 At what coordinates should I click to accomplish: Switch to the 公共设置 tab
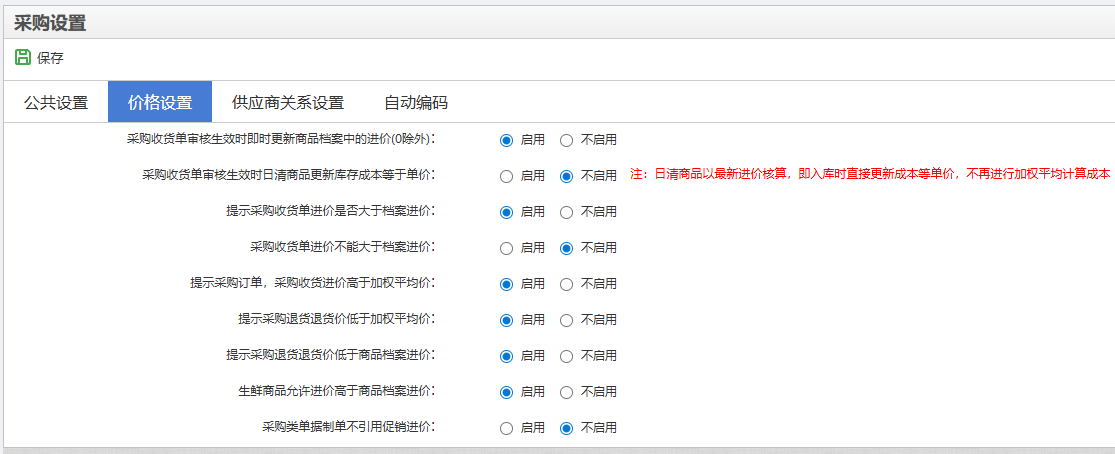click(x=56, y=102)
